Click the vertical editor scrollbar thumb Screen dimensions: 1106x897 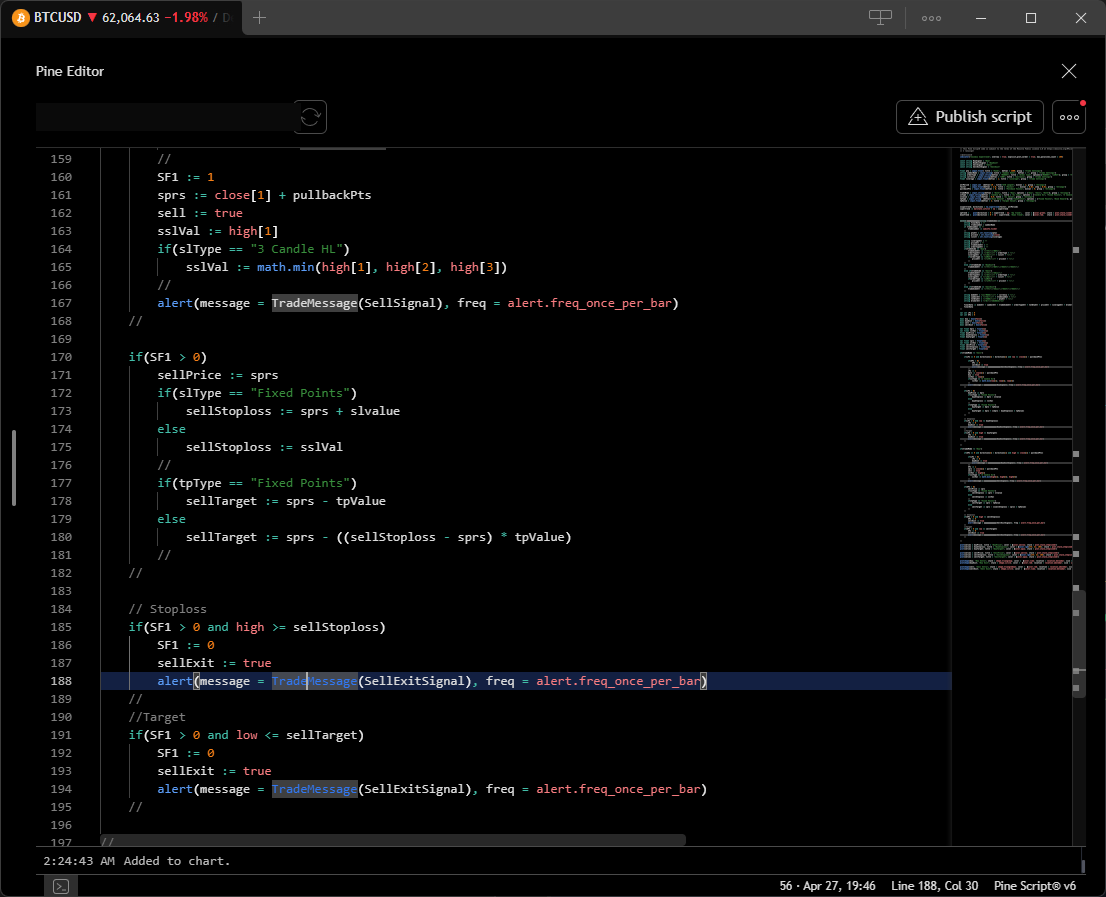coord(1078,643)
